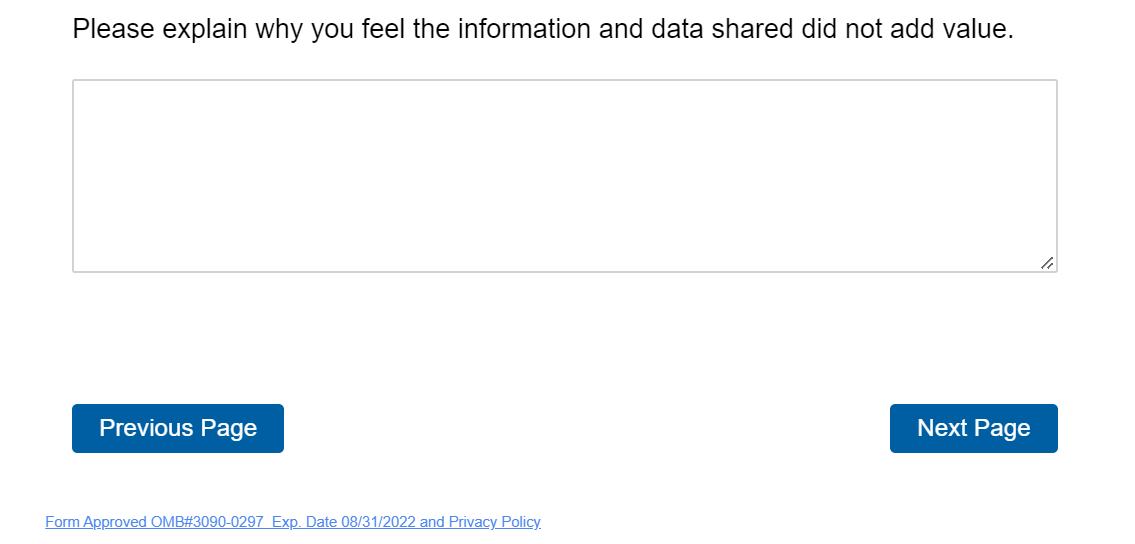The width and height of the screenshot is (1135, 544).
Task: Click 'Form Approved' at the footer start
Action: 96,522
